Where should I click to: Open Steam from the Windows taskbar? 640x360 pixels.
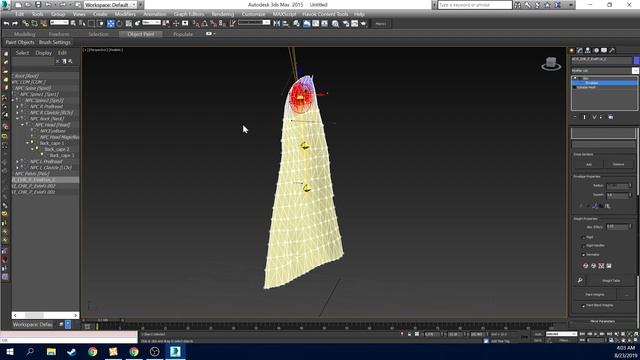click(x=71, y=351)
